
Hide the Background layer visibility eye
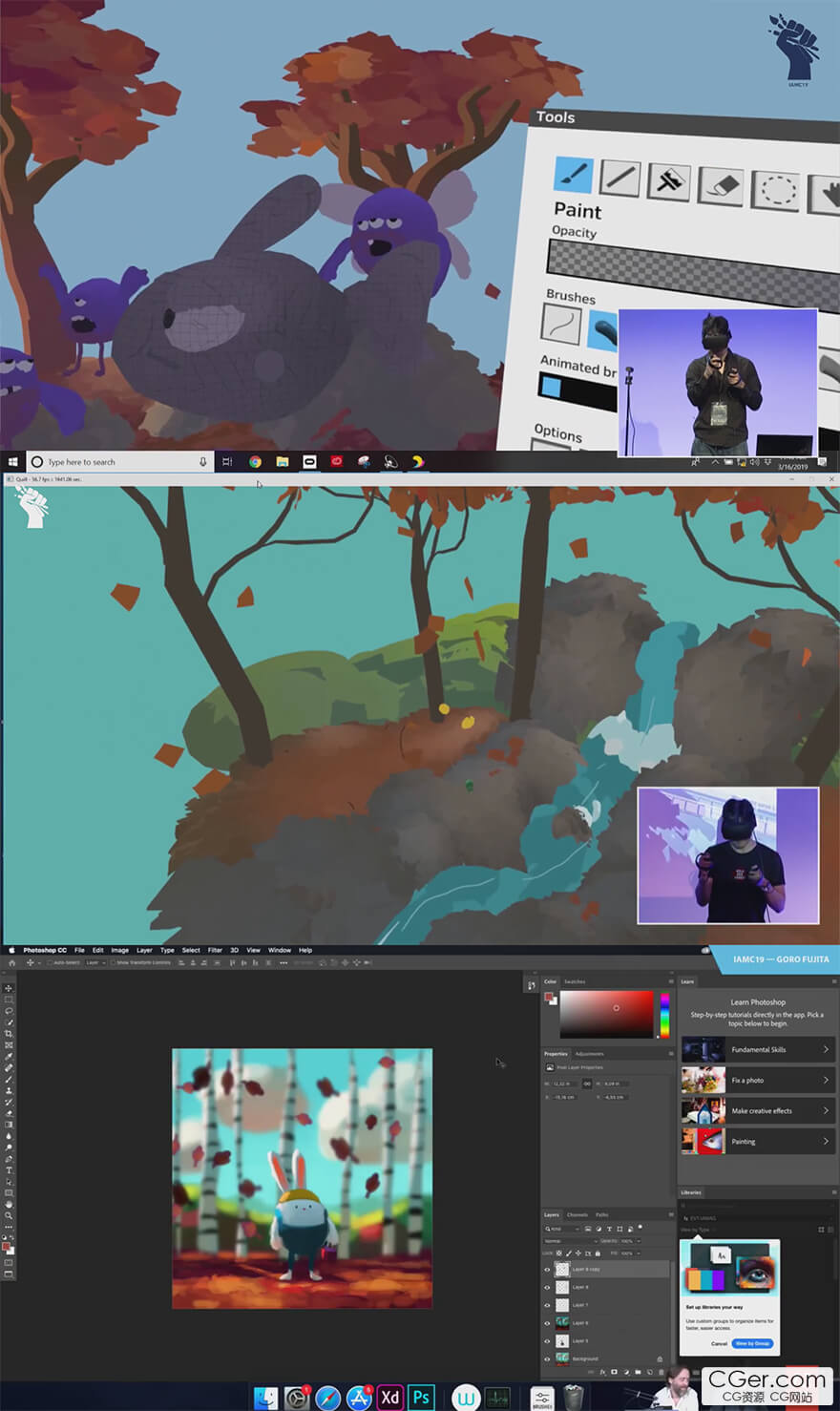547,1358
